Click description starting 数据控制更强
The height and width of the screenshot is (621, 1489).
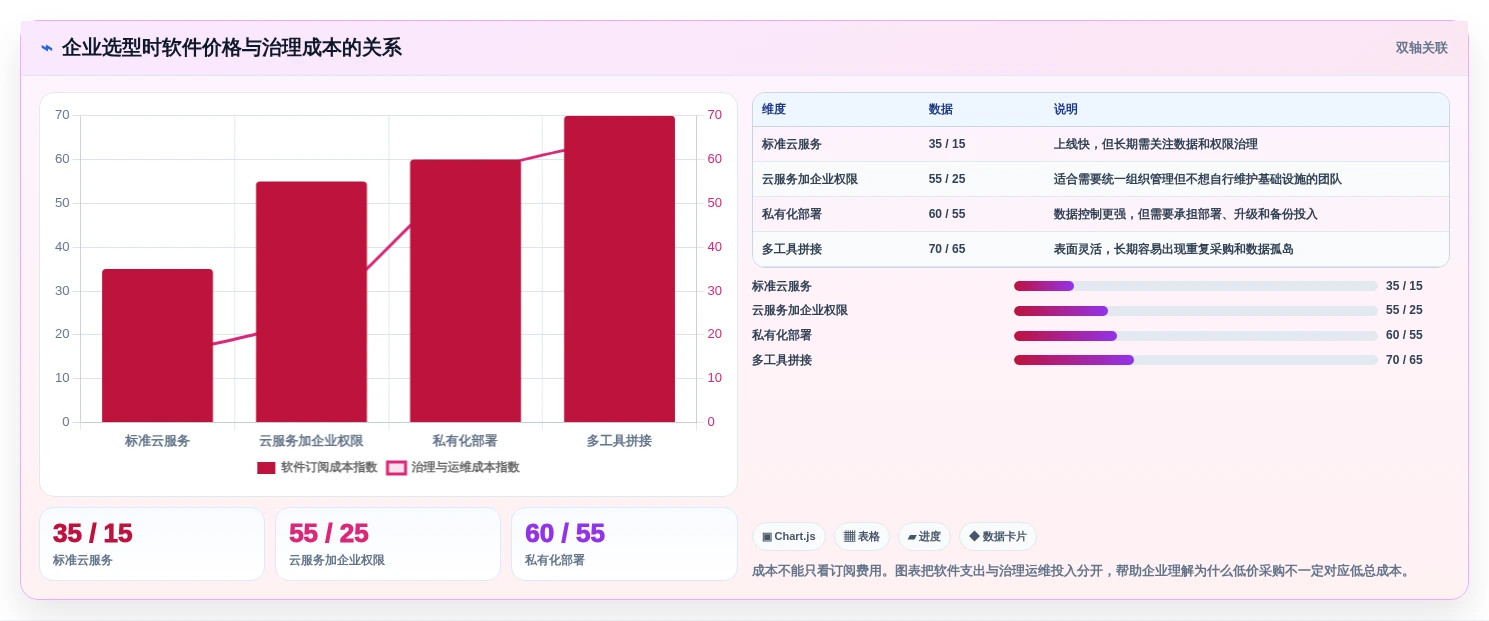(x=1186, y=214)
